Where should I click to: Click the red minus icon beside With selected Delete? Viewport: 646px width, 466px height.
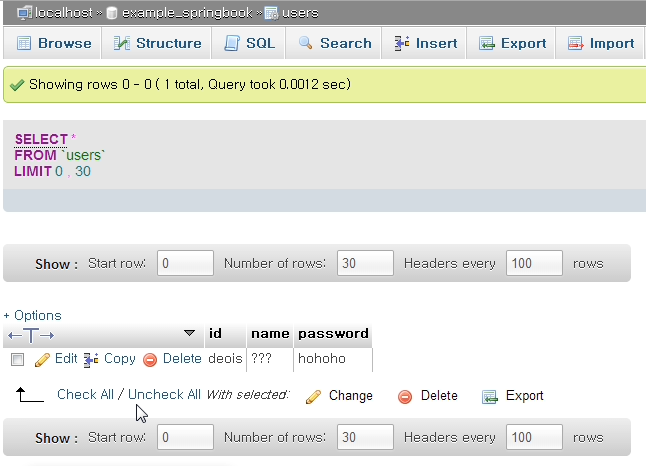click(x=405, y=396)
